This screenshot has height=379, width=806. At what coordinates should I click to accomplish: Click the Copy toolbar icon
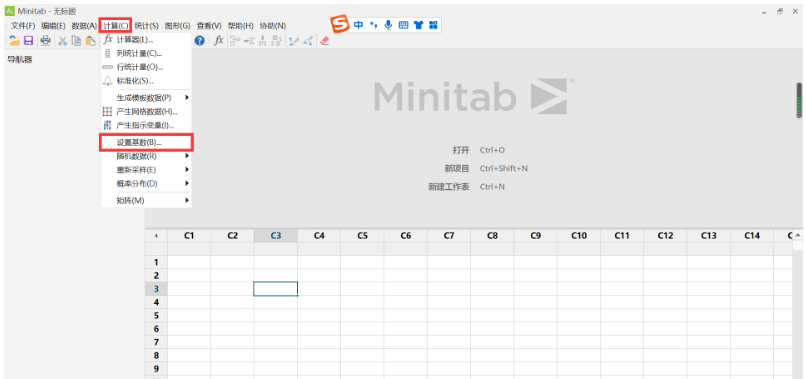click(77, 41)
